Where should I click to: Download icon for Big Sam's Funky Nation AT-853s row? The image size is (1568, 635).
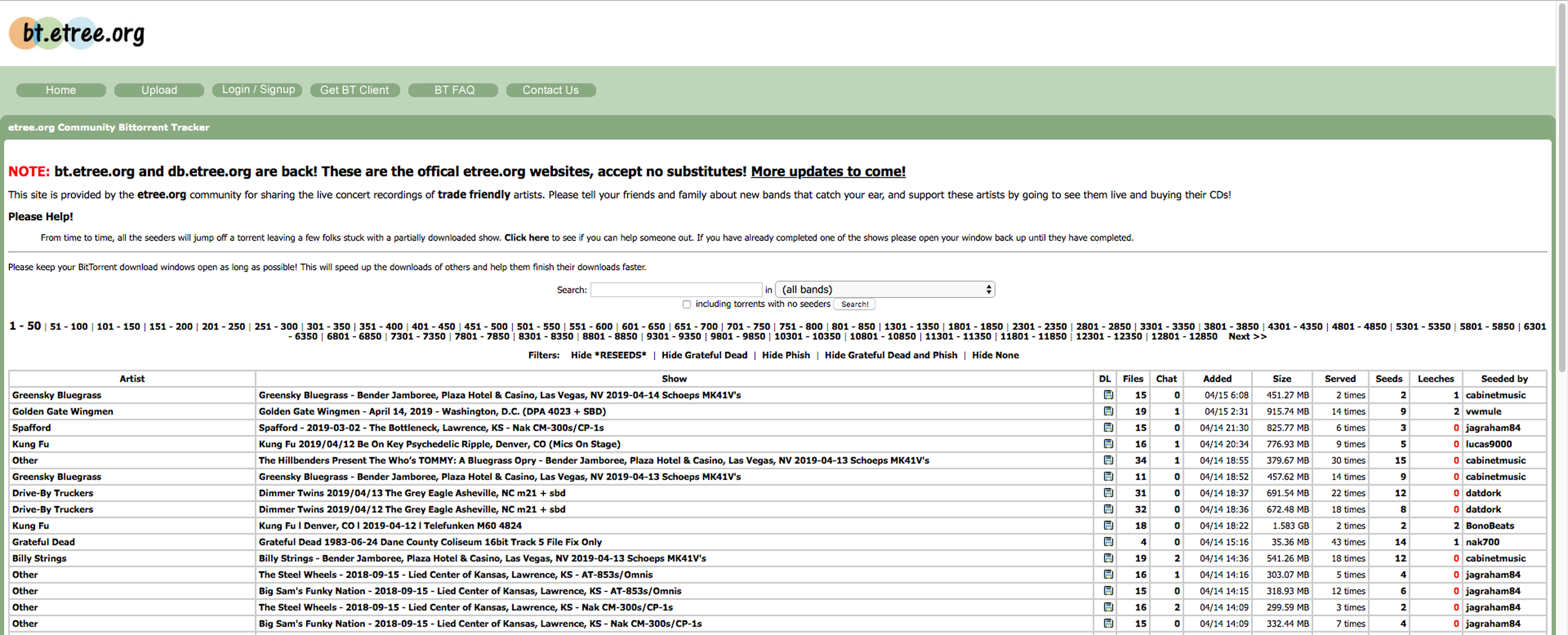tap(1108, 591)
